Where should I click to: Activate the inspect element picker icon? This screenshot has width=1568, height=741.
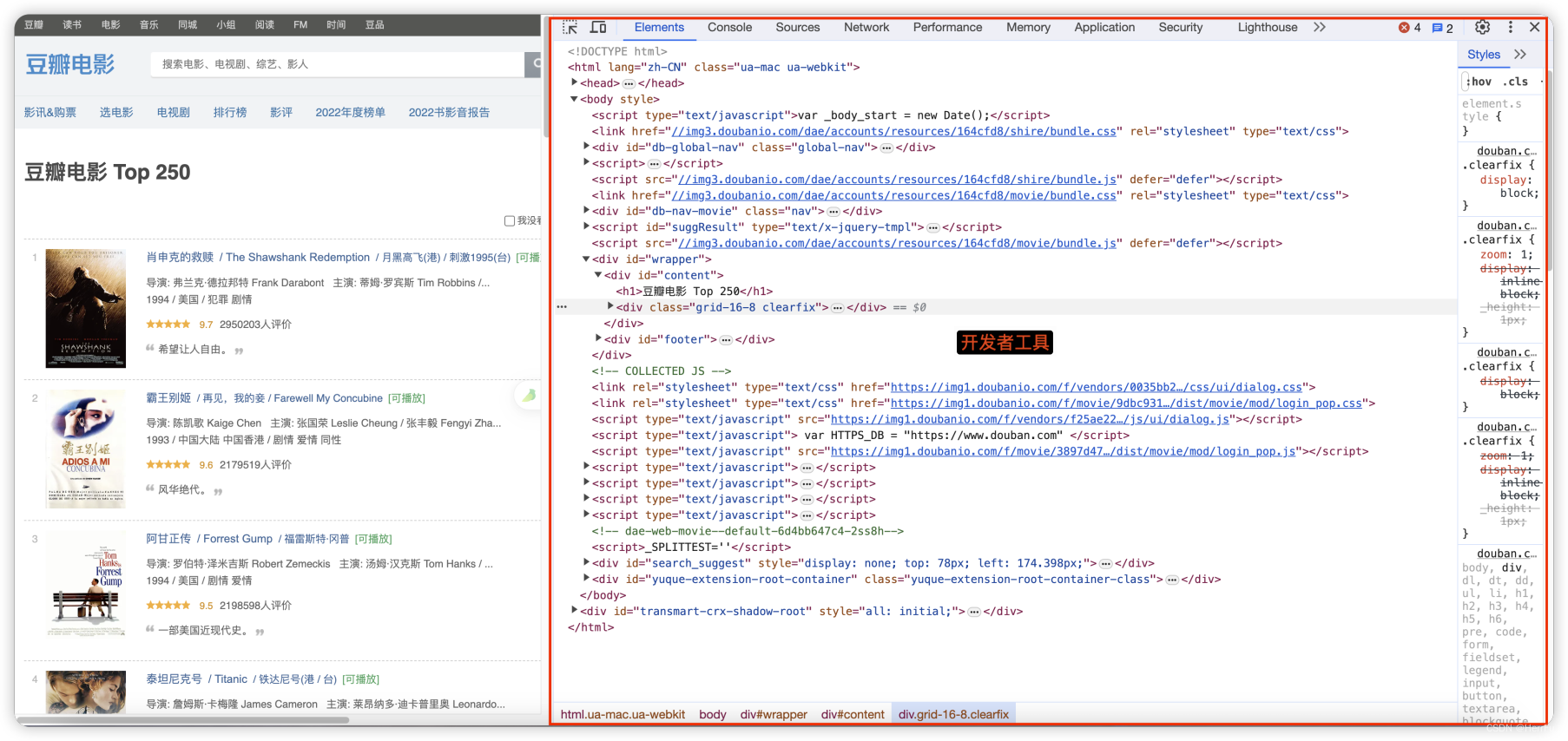point(570,28)
